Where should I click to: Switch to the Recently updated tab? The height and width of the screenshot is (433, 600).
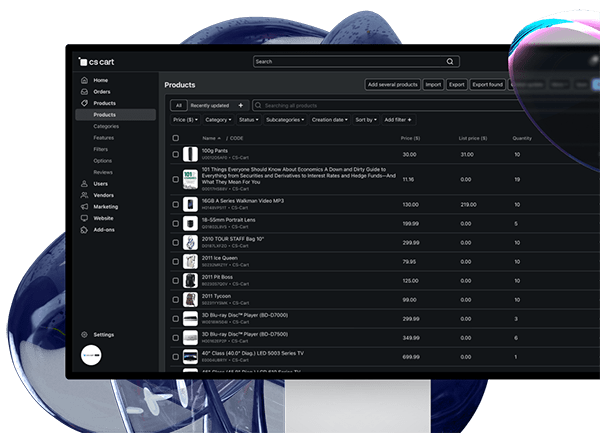pos(210,105)
